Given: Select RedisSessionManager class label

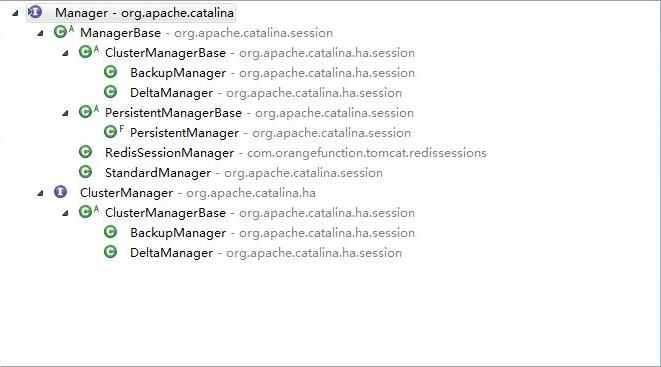Looking at the screenshot, I should pyautogui.click(x=169, y=153).
